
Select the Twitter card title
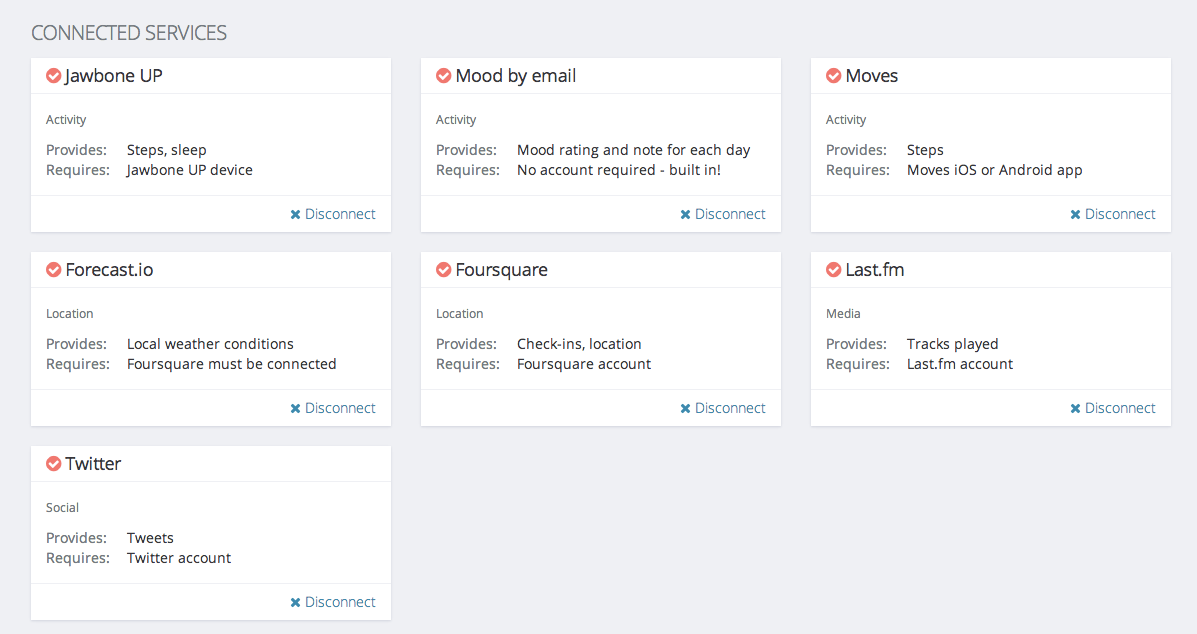coord(93,464)
